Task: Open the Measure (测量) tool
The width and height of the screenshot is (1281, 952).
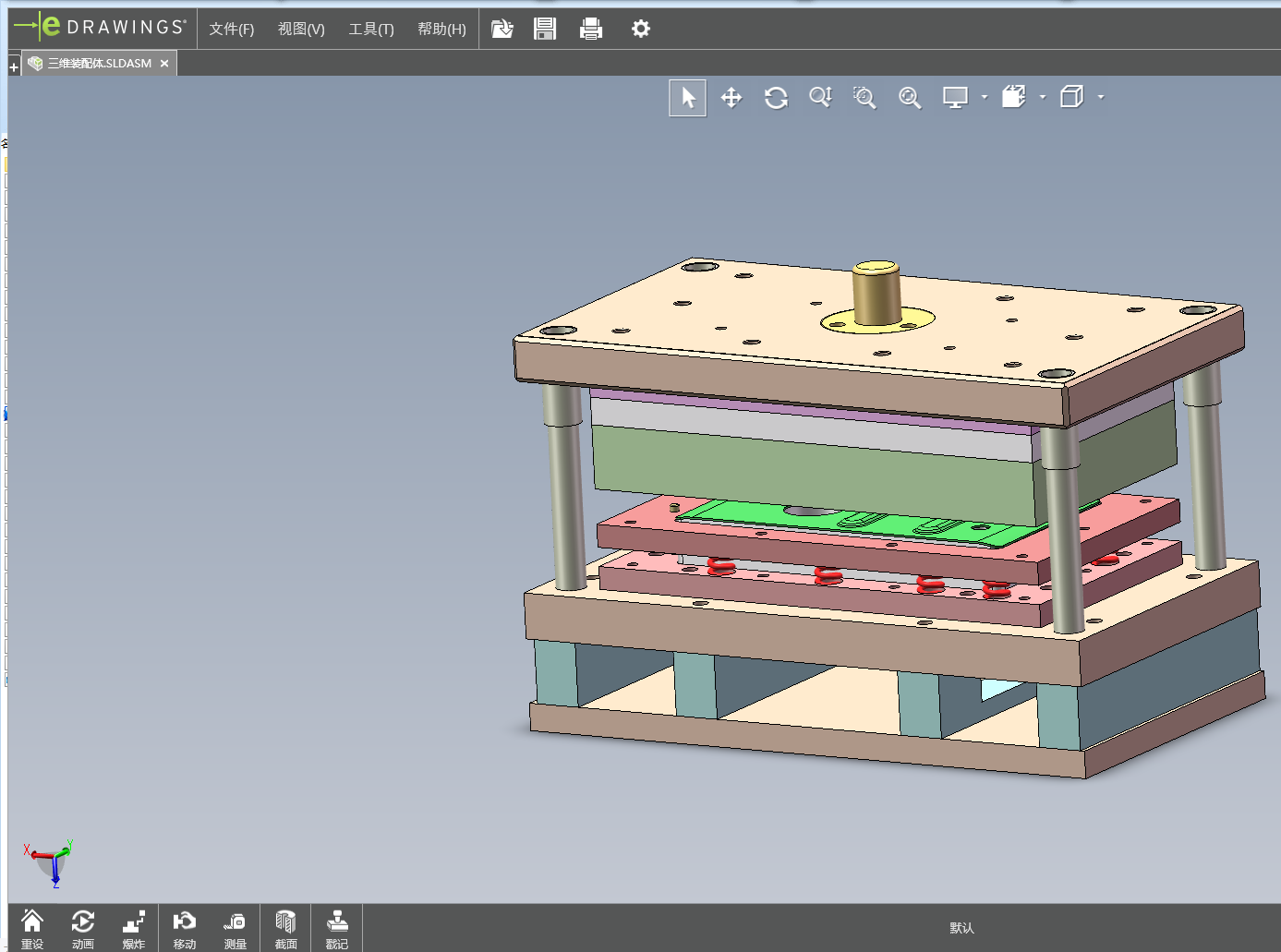Action: [x=235, y=928]
